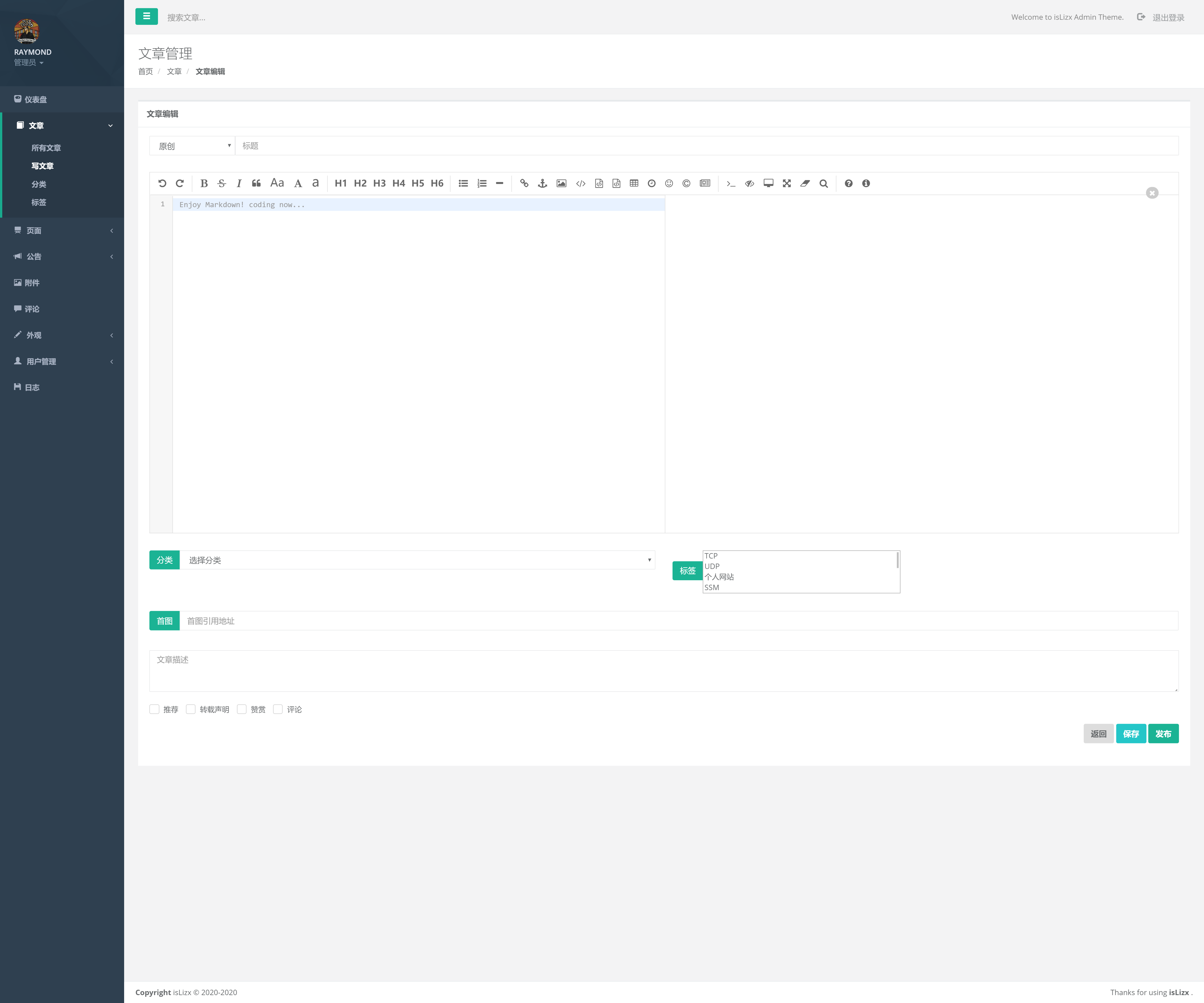Go to 仪表盘 in the sidebar

(36, 99)
